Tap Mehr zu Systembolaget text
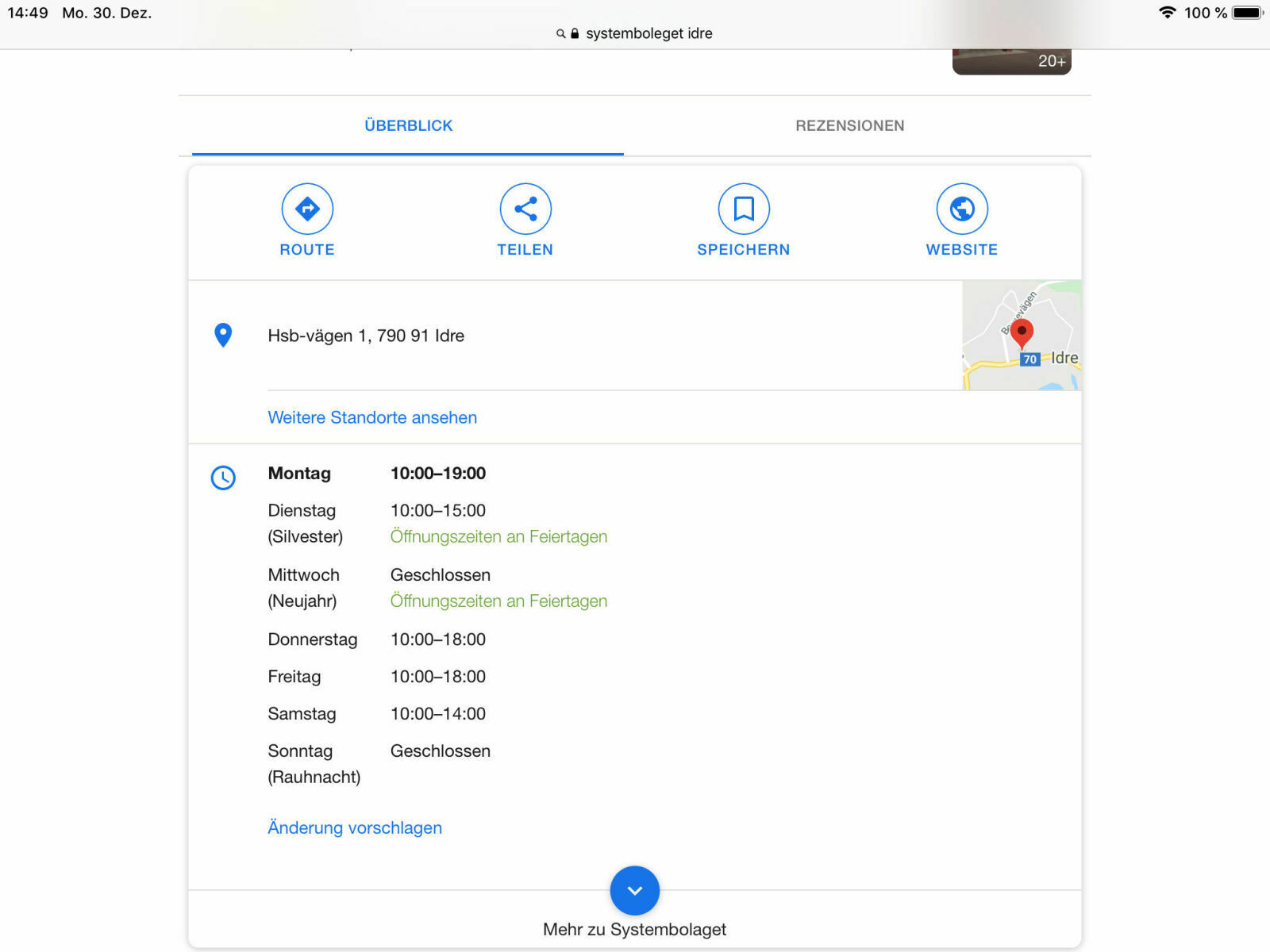Screen dimensions: 1270x952 (x=634, y=929)
